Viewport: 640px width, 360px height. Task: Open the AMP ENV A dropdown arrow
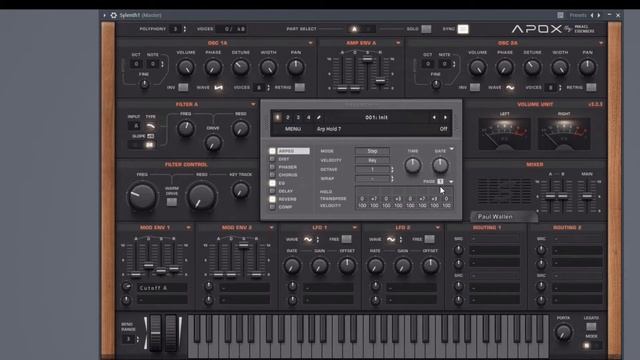click(x=398, y=43)
